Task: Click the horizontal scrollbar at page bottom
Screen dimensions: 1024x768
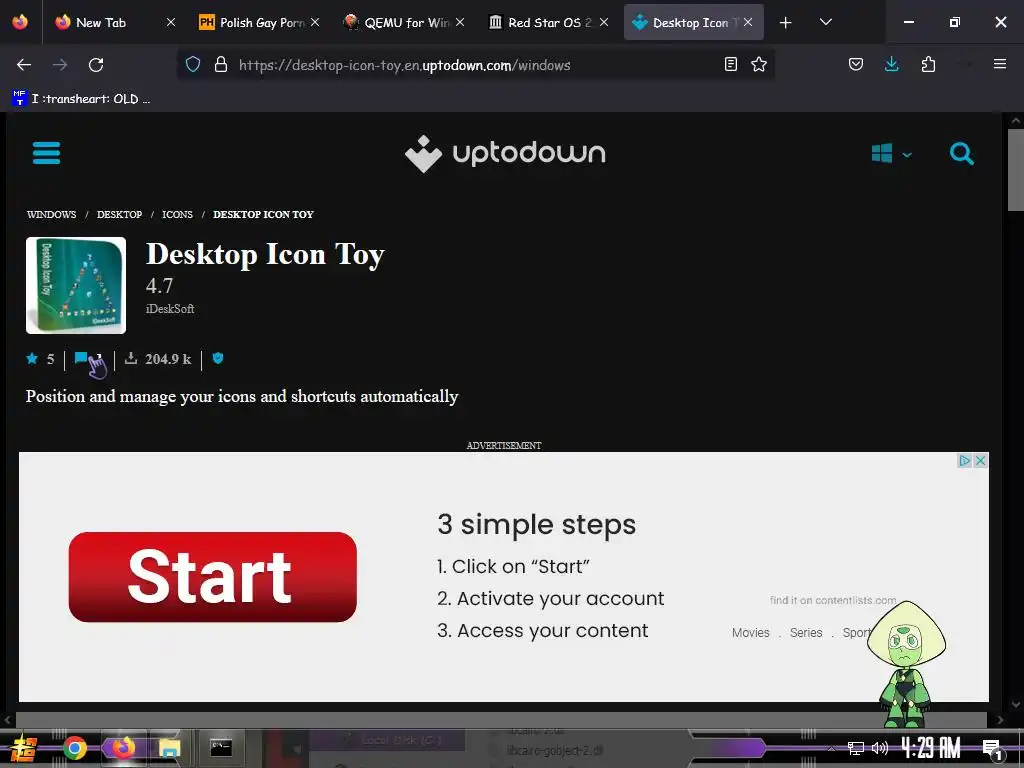Action: tap(502, 720)
